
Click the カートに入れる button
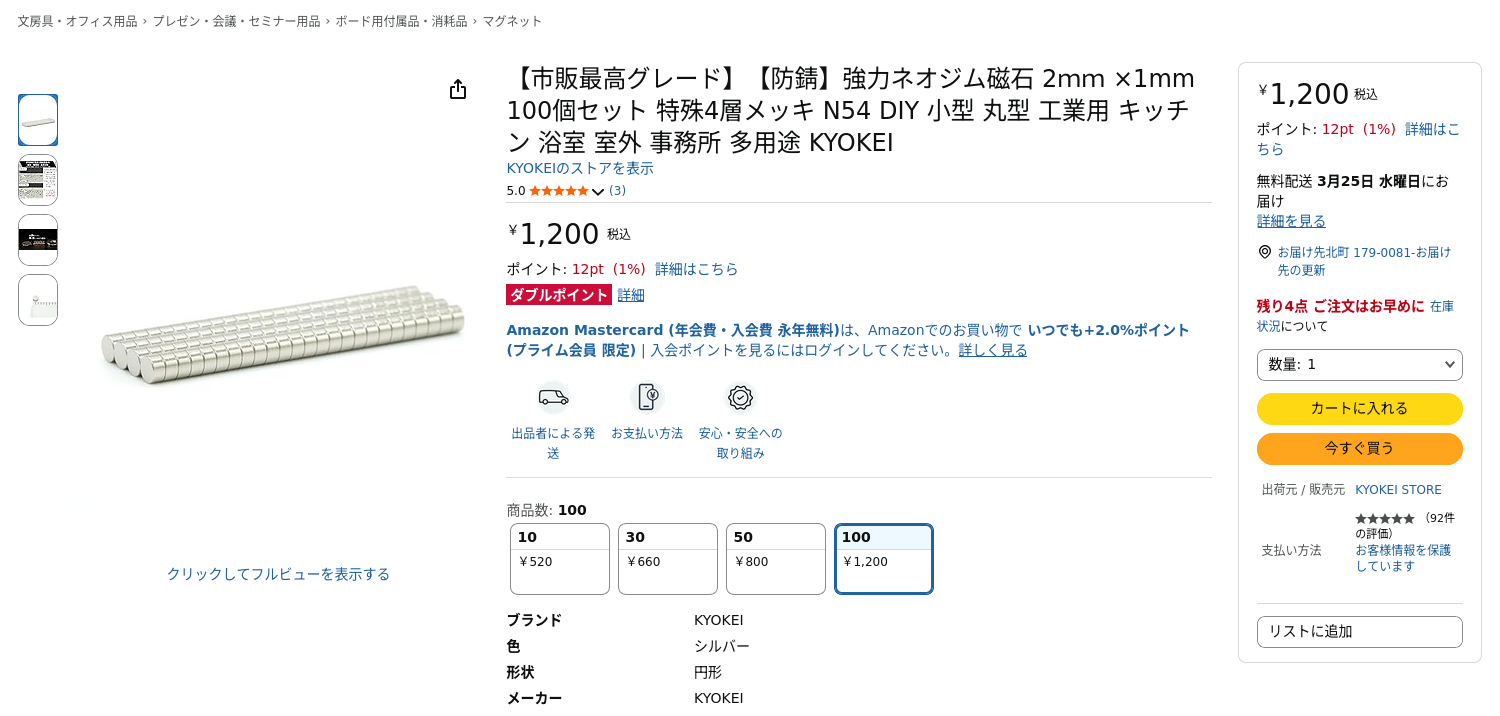coord(1359,409)
